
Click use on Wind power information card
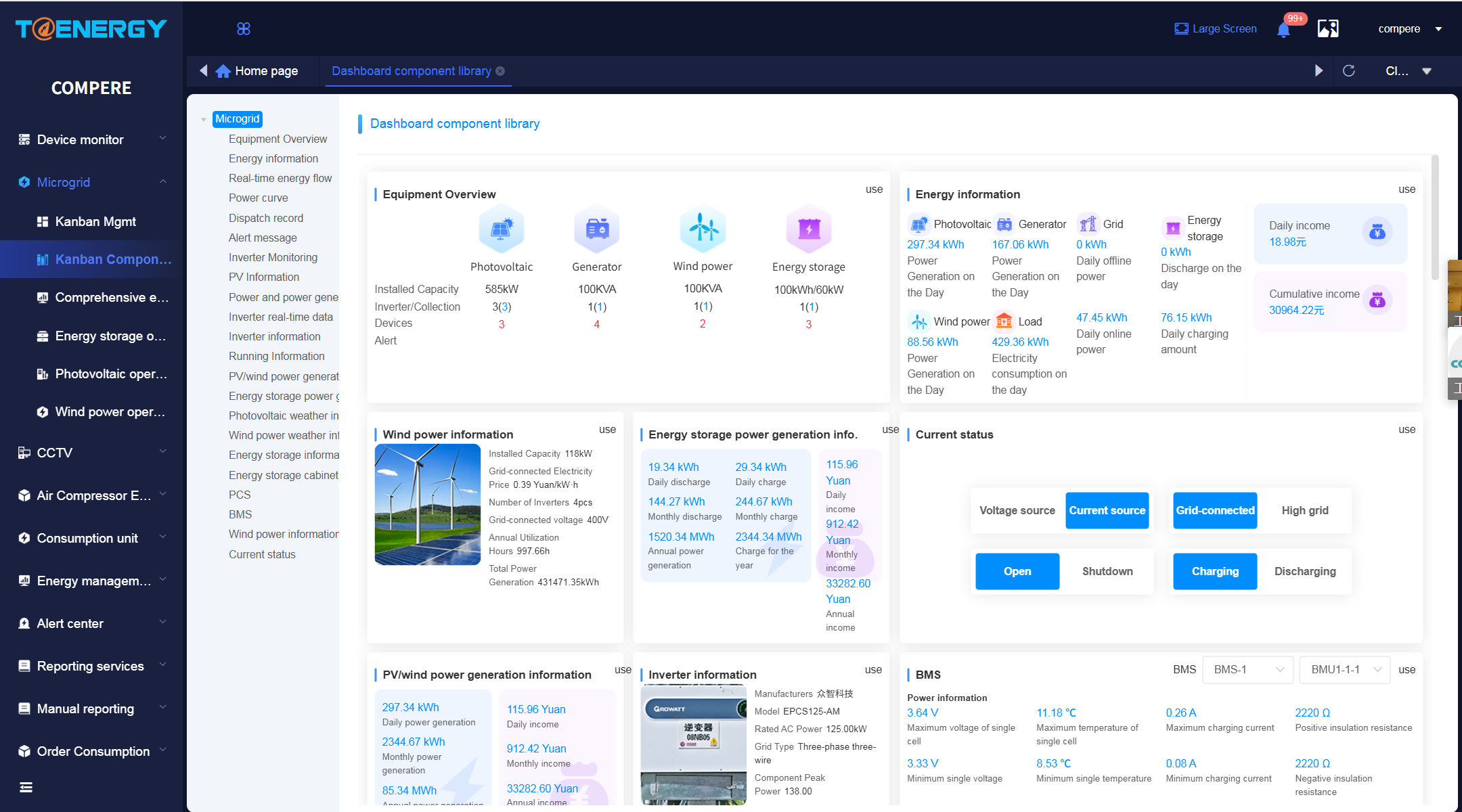(x=607, y=430)
